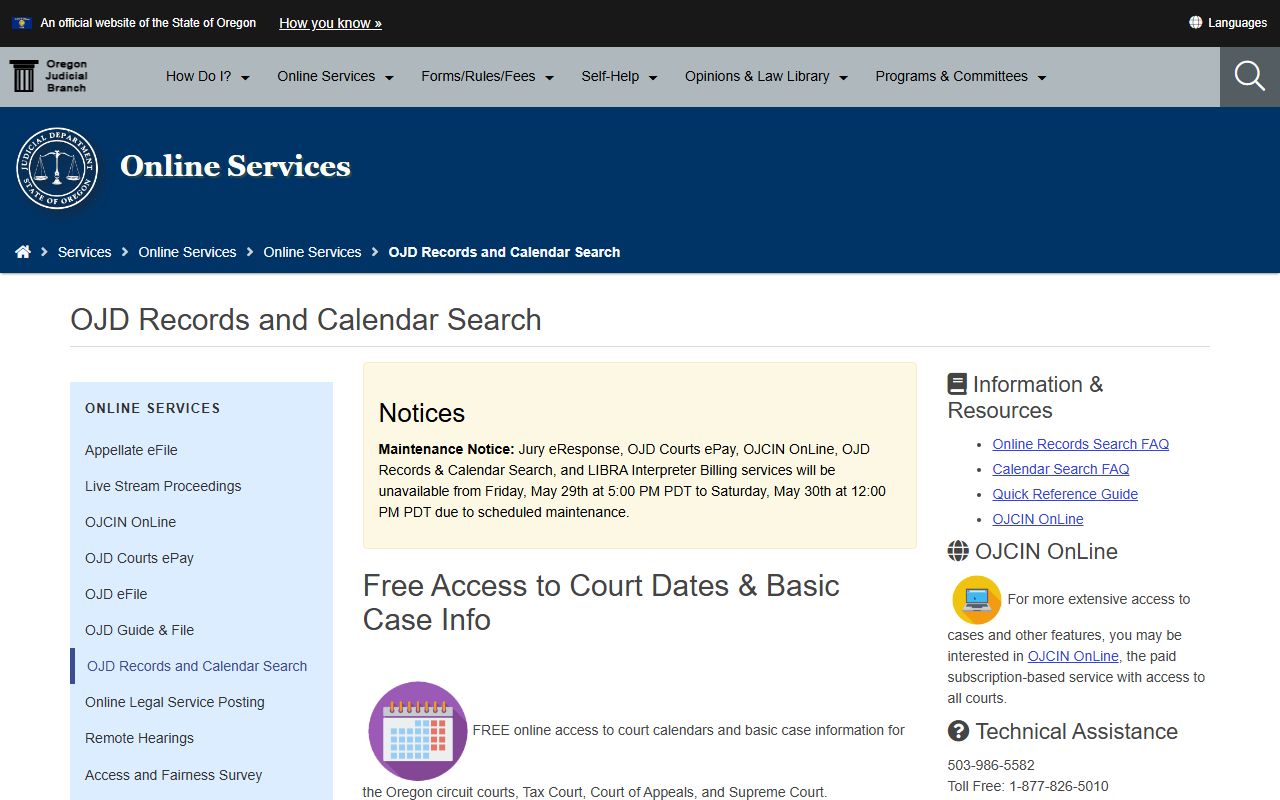Expand Programs & Committees menu
Viewport: 1280px width, 800px height.
[961, 76]
